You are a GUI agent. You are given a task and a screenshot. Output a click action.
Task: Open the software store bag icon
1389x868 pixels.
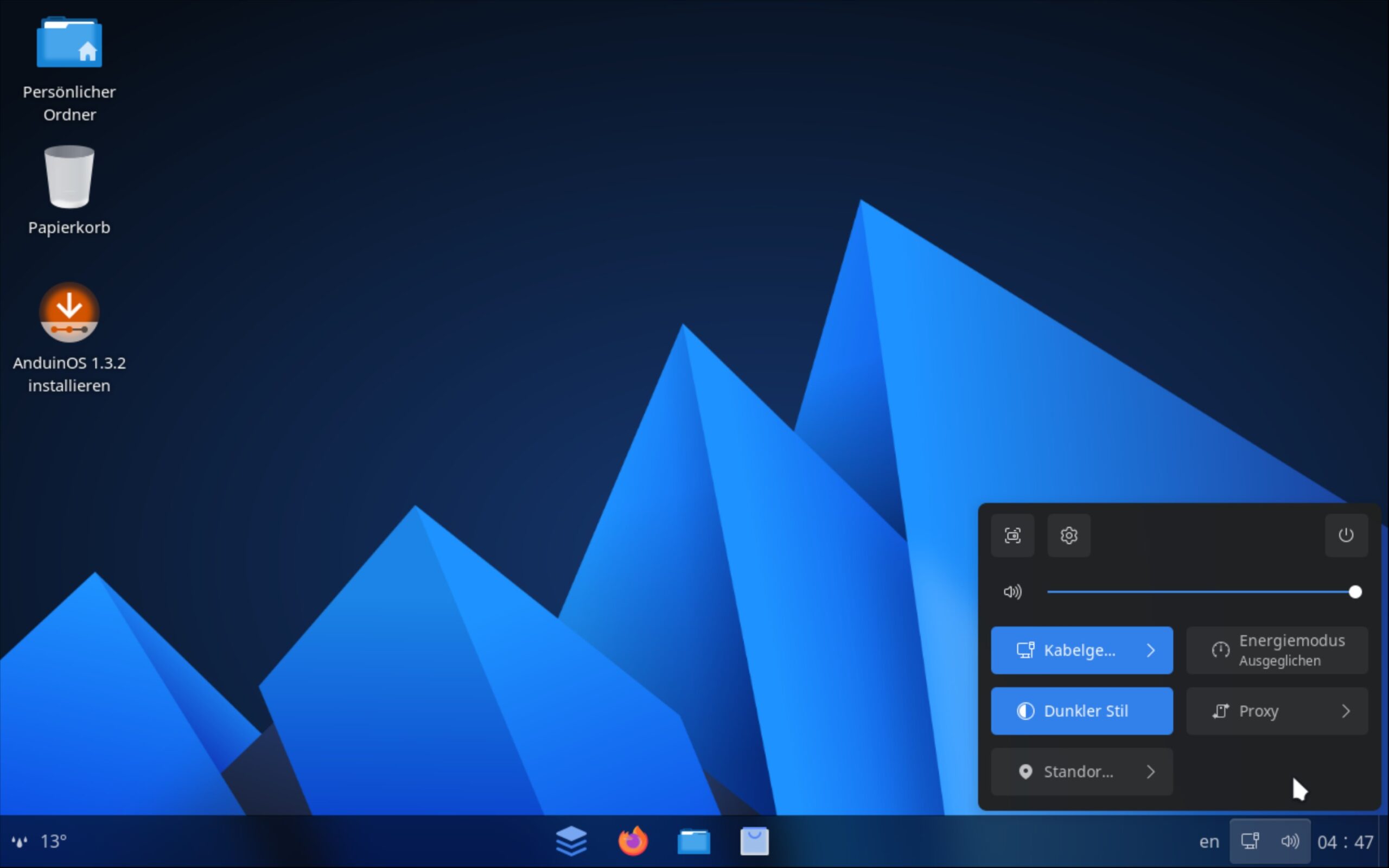[x=754, y=841]
